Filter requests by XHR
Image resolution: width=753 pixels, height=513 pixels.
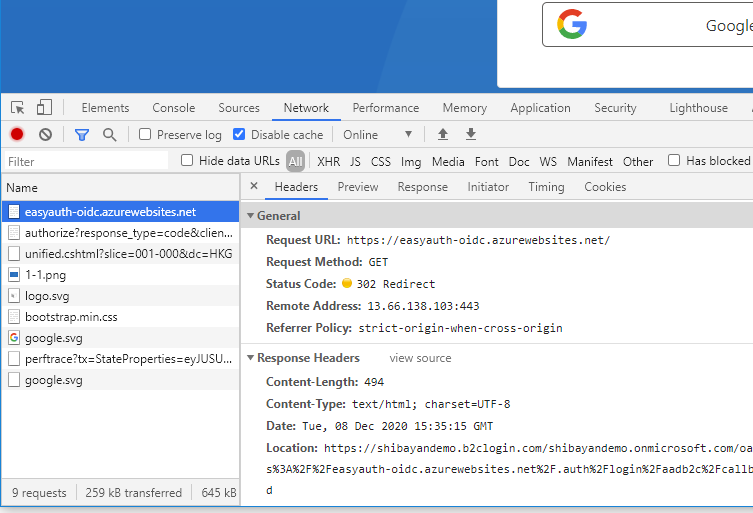[x=328, y=161]
